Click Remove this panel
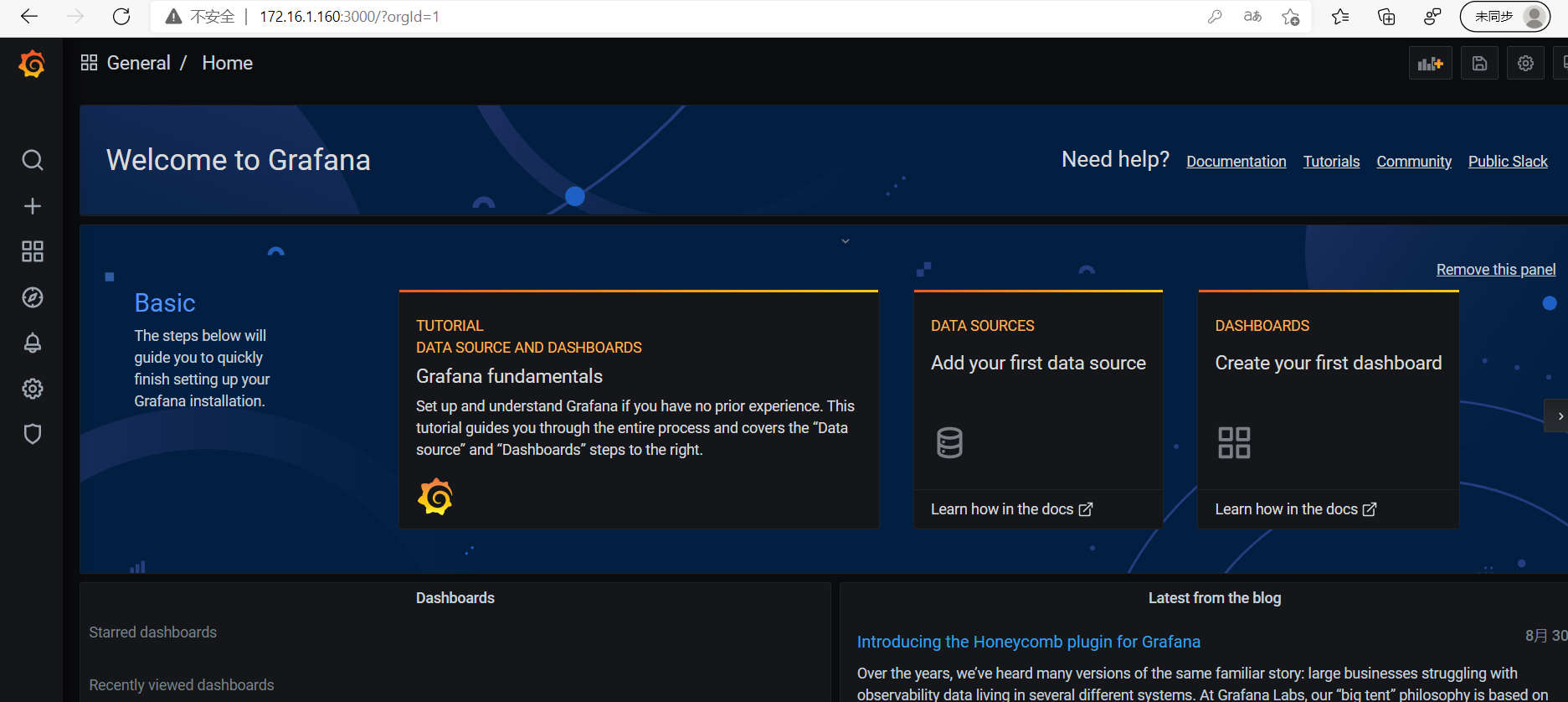Viewport: 1568px width, 702px height. (1496, 270)
